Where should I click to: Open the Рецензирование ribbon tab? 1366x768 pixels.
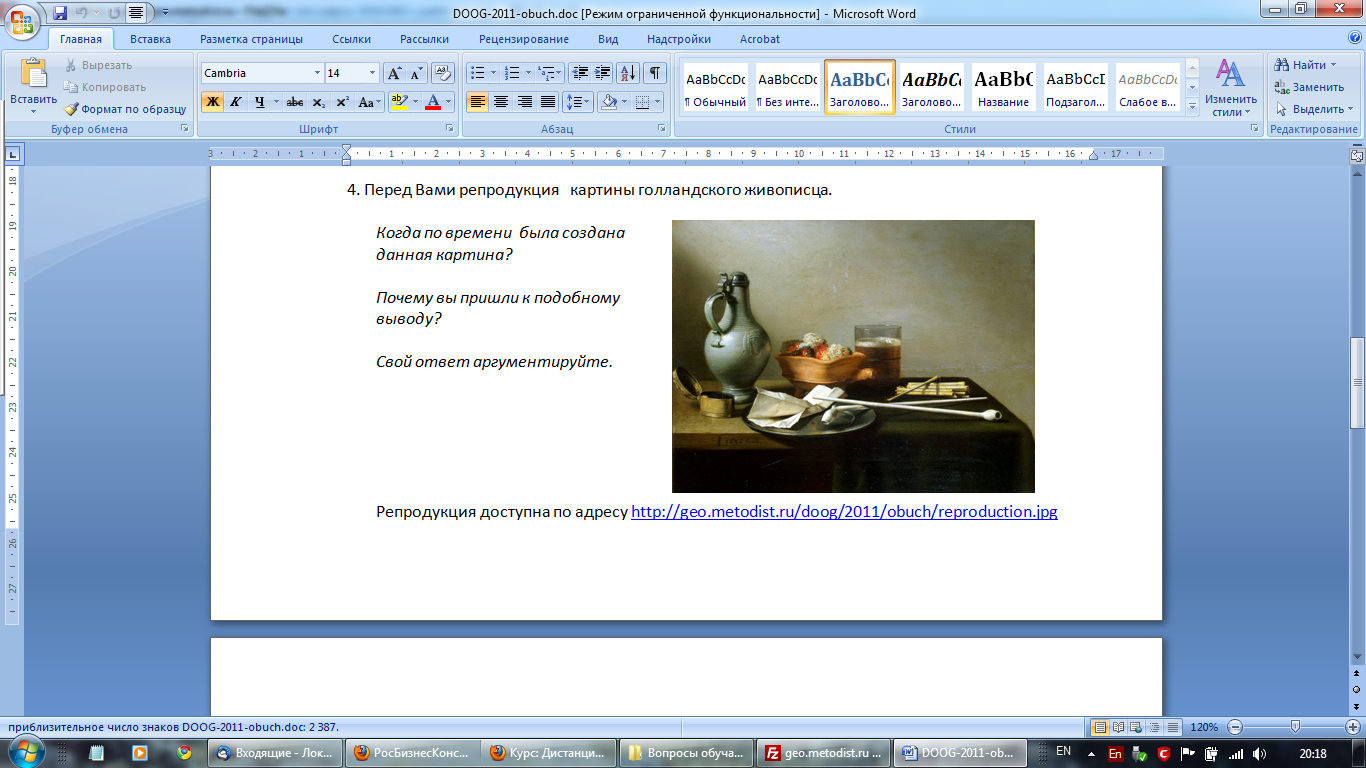(523, 39)
